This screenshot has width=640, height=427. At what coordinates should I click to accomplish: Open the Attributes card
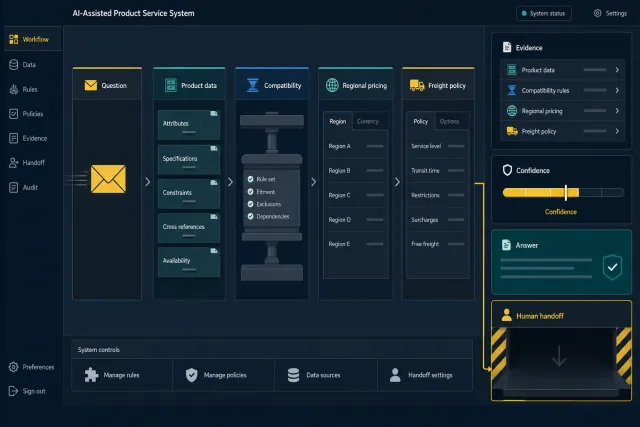(189, 125)
